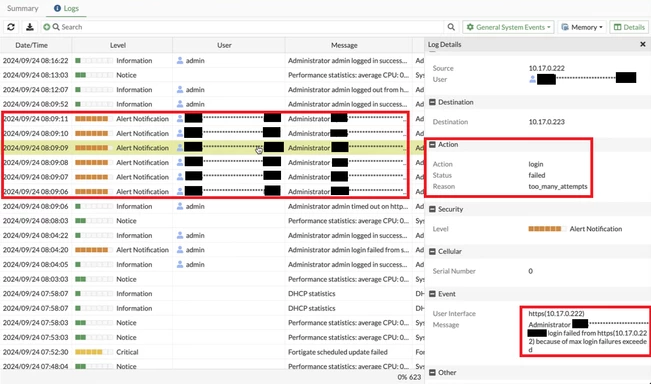Select the 07:48:04 Notice row
The height and width of the screenshot is (384, 651).
click(x=212, y=366)
